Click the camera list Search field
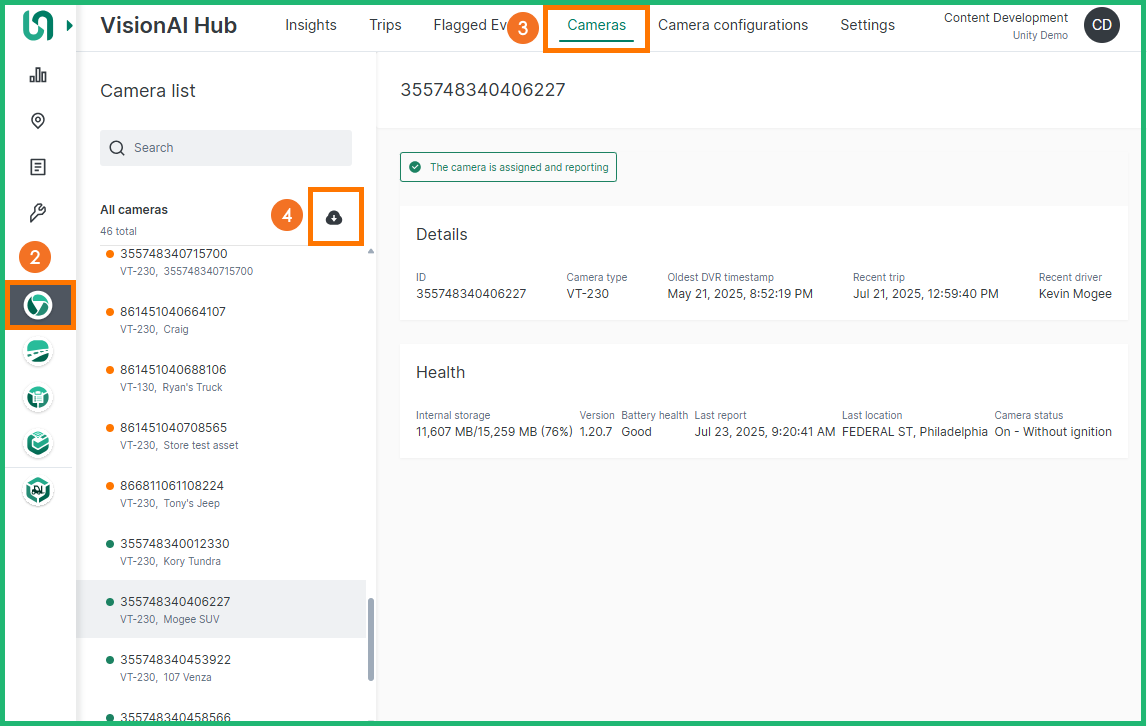Image resolution: width=1147 pixels, height=726 pixels. pos(226,148)
